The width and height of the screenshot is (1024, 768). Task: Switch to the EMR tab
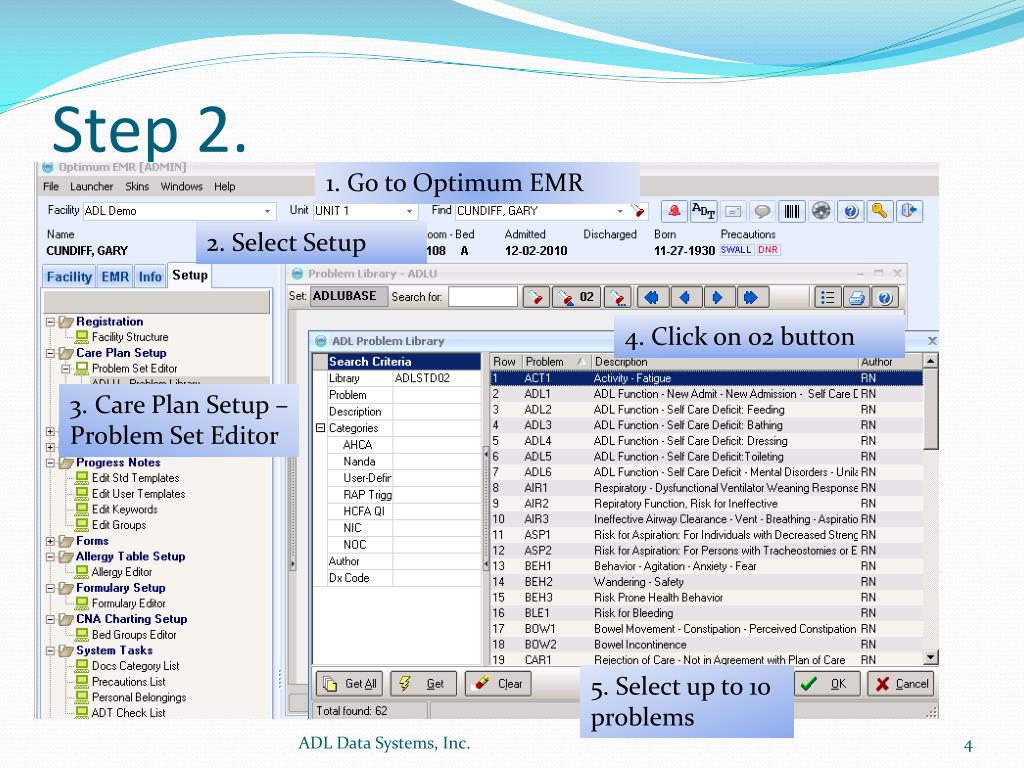(115, 277)
